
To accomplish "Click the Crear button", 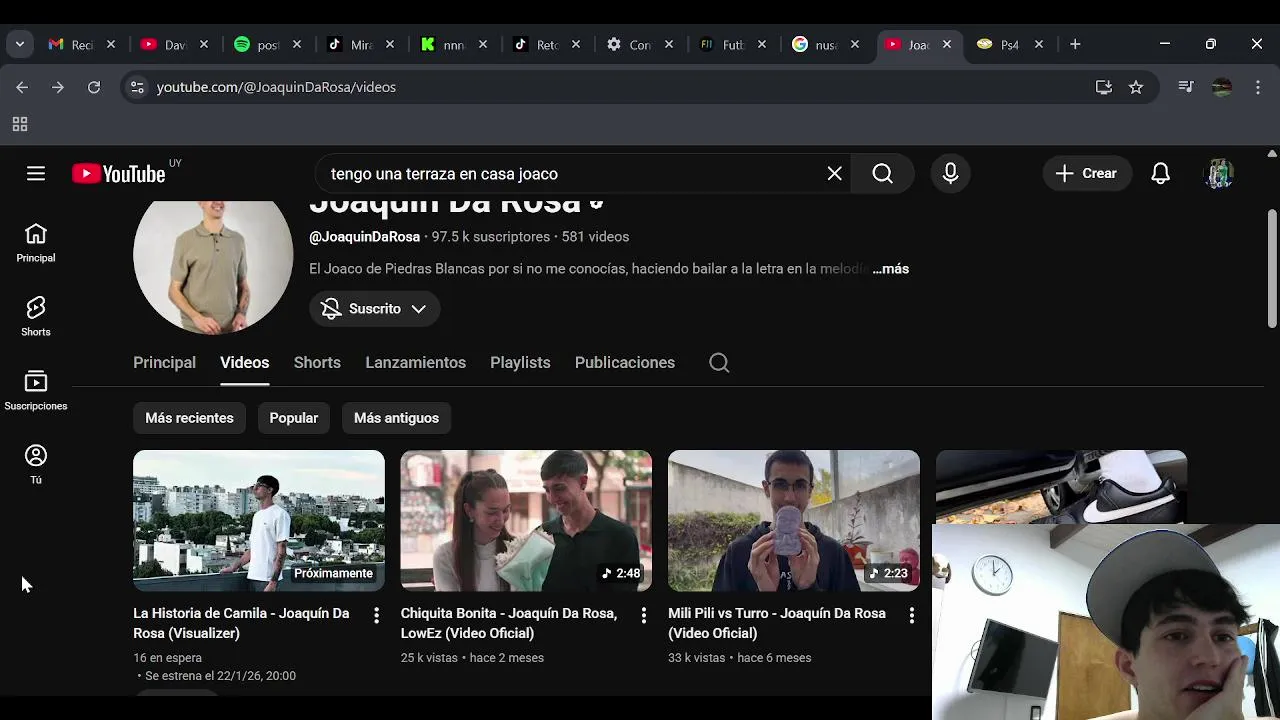I will point(1086,174).
